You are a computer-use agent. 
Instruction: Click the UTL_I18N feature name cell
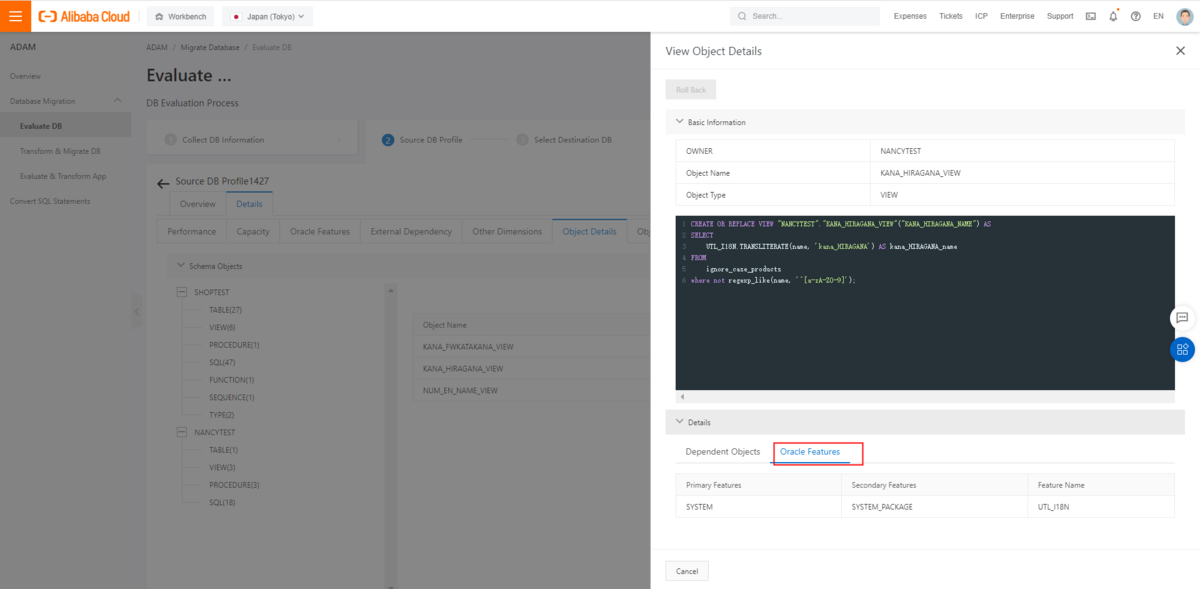pyautogui.click(x=1101, y=507)
